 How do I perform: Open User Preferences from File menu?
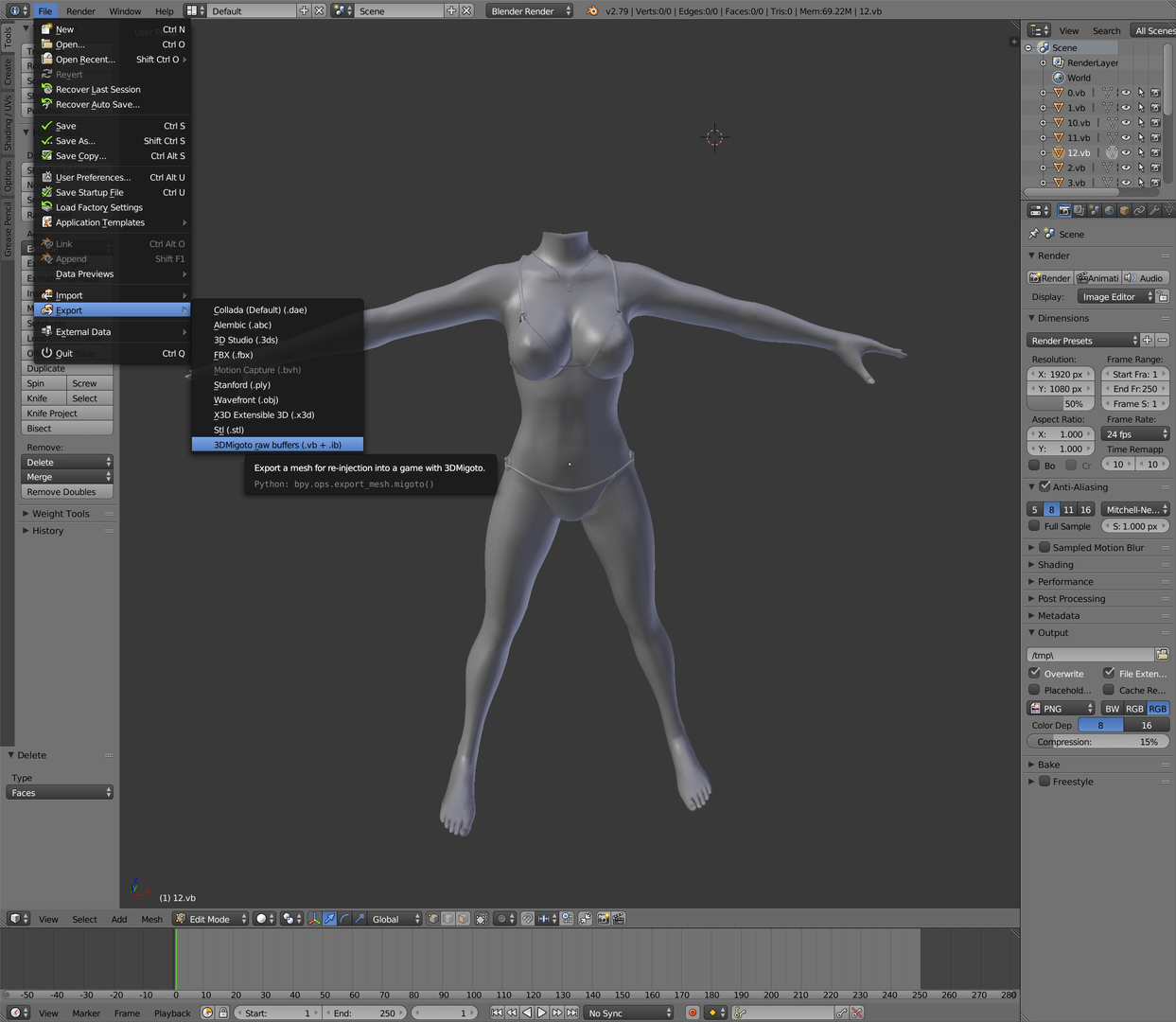click(x=112, y=177)
